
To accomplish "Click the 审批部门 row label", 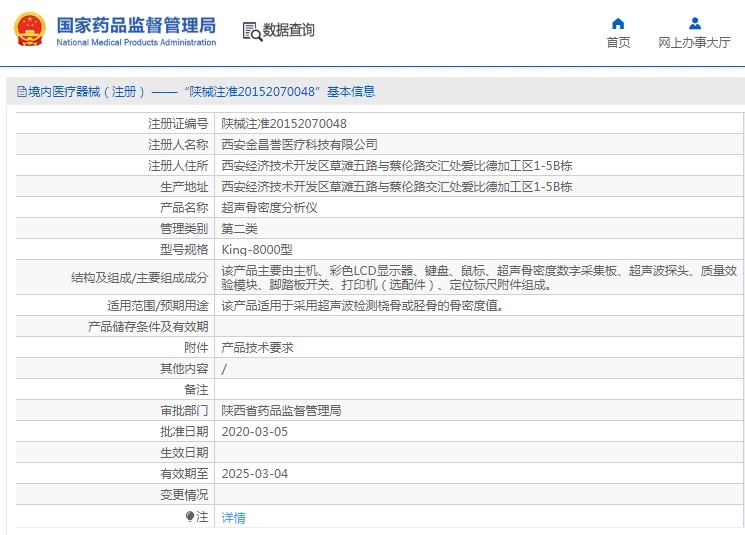I will point(184,411).
